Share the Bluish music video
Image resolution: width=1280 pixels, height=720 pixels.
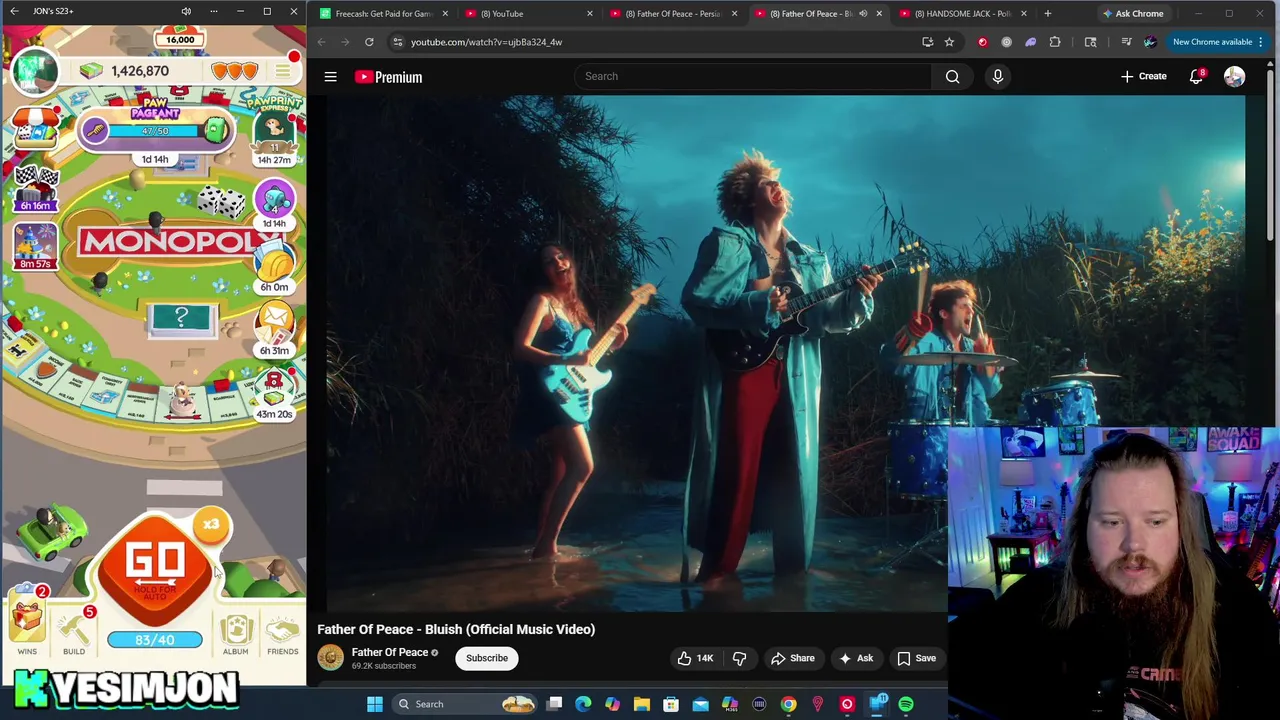coord(792,658)
